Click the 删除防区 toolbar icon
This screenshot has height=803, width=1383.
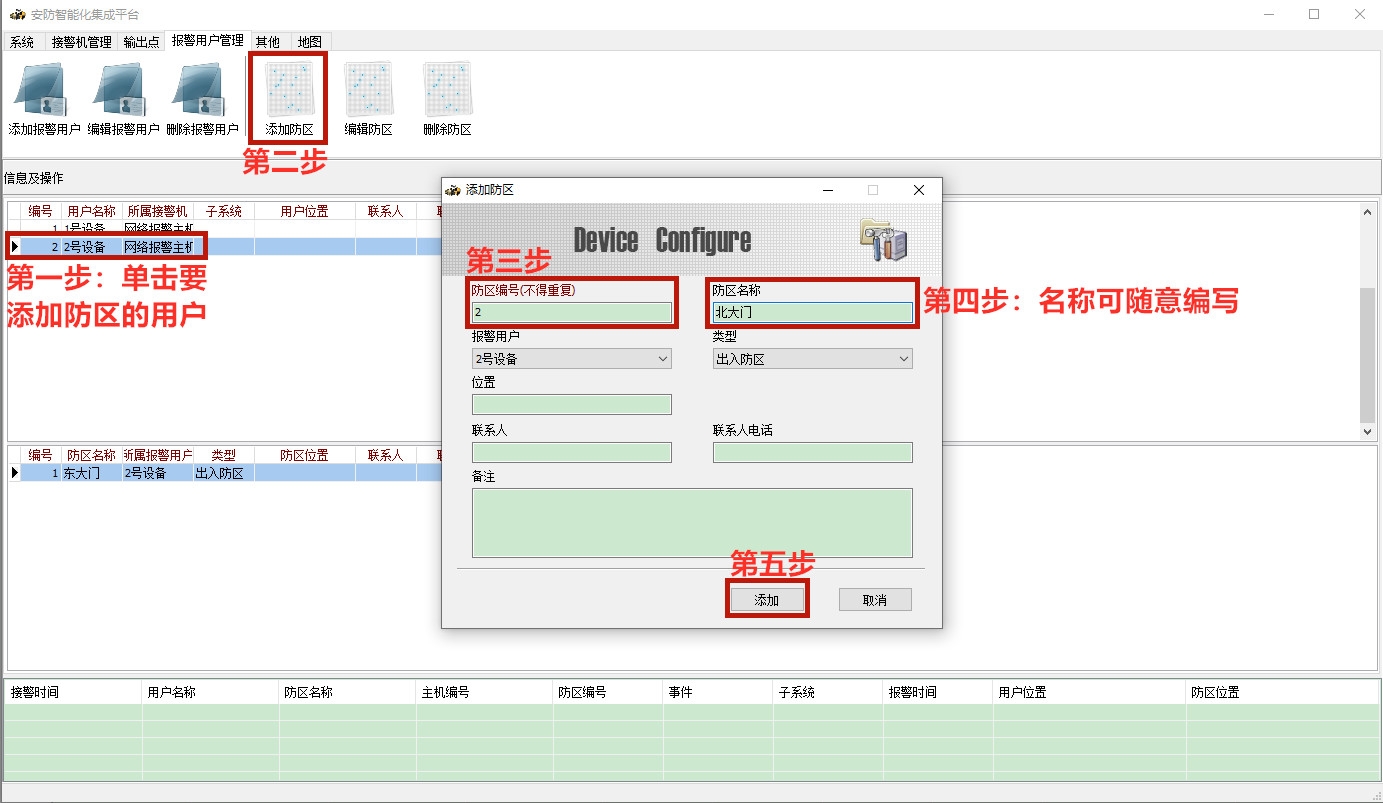point(447,91)
